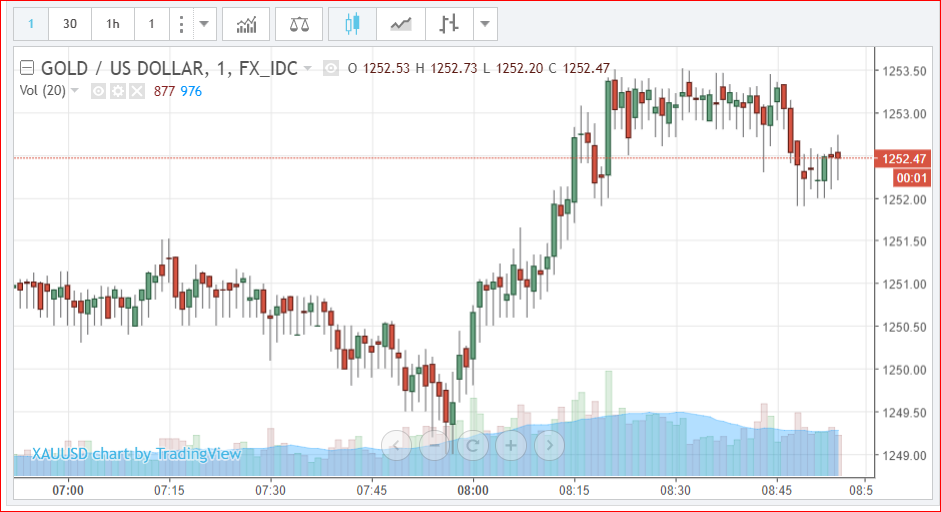Click the 08:15 time axis label
This screenshot has height=512, width=941.
pyautogui.click(x=574, y=490)
